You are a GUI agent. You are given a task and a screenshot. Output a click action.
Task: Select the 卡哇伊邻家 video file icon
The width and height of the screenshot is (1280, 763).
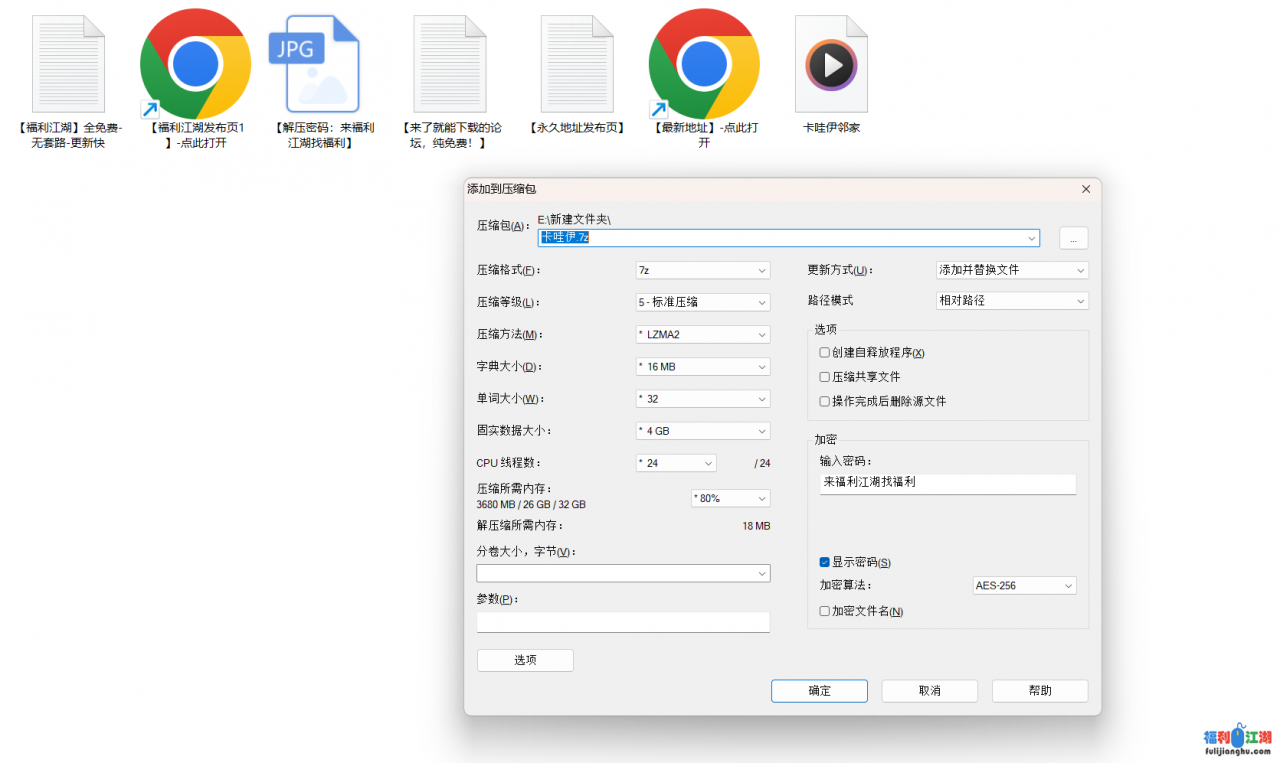(x=831, y=64)
